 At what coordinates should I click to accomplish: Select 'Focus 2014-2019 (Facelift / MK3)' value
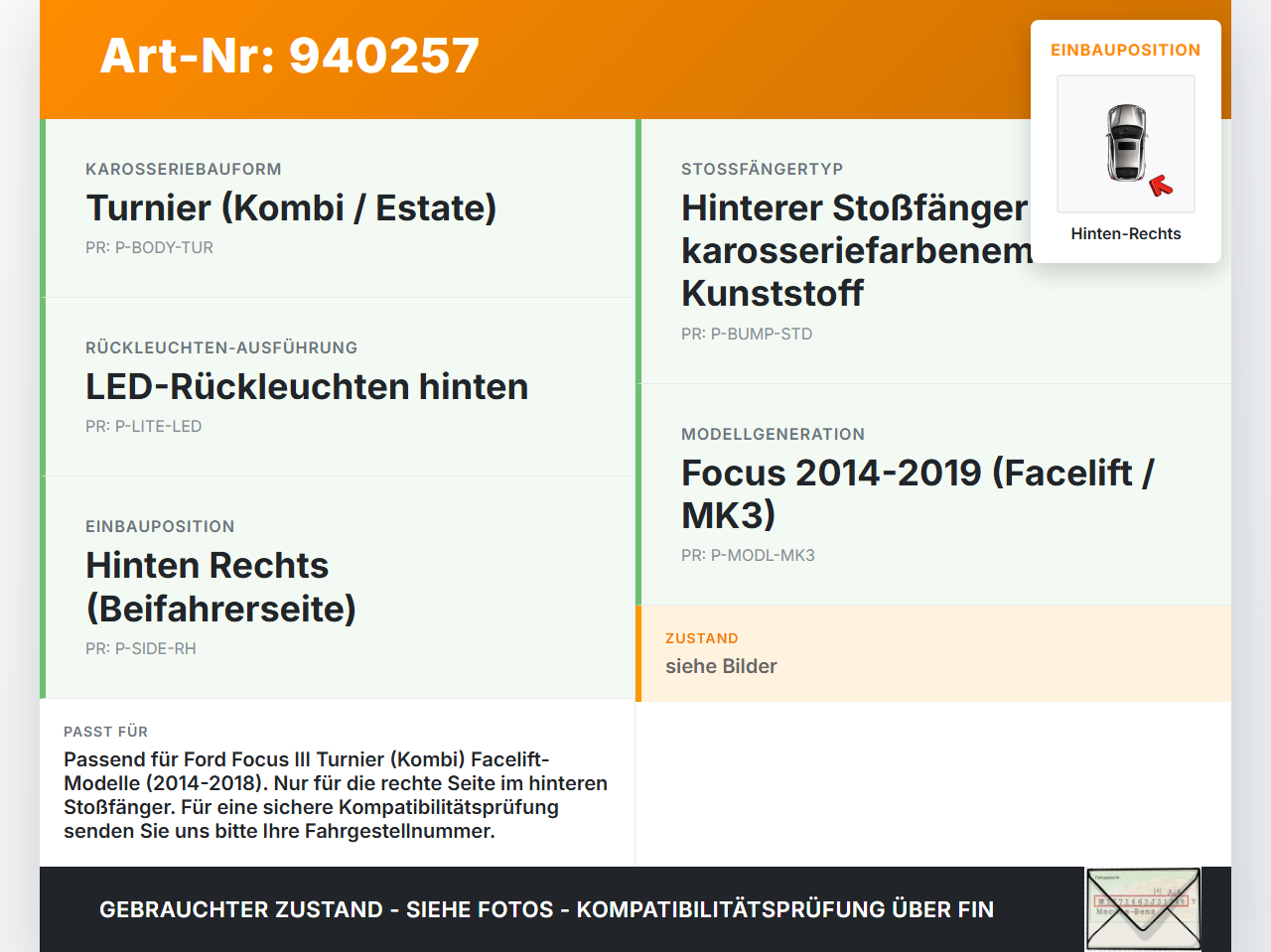(918, 493)
